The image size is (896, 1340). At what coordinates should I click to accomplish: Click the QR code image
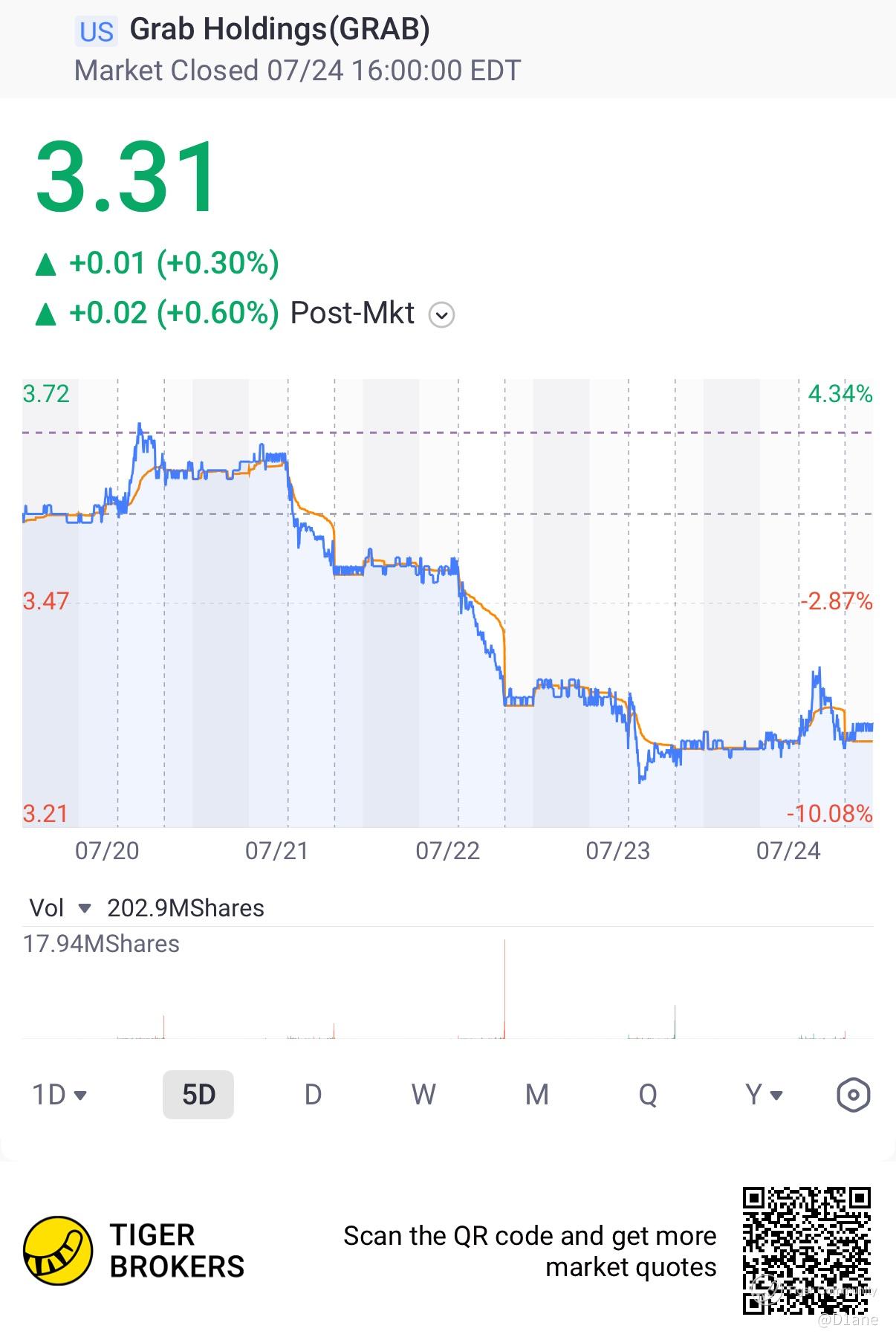coord(807,1251)
